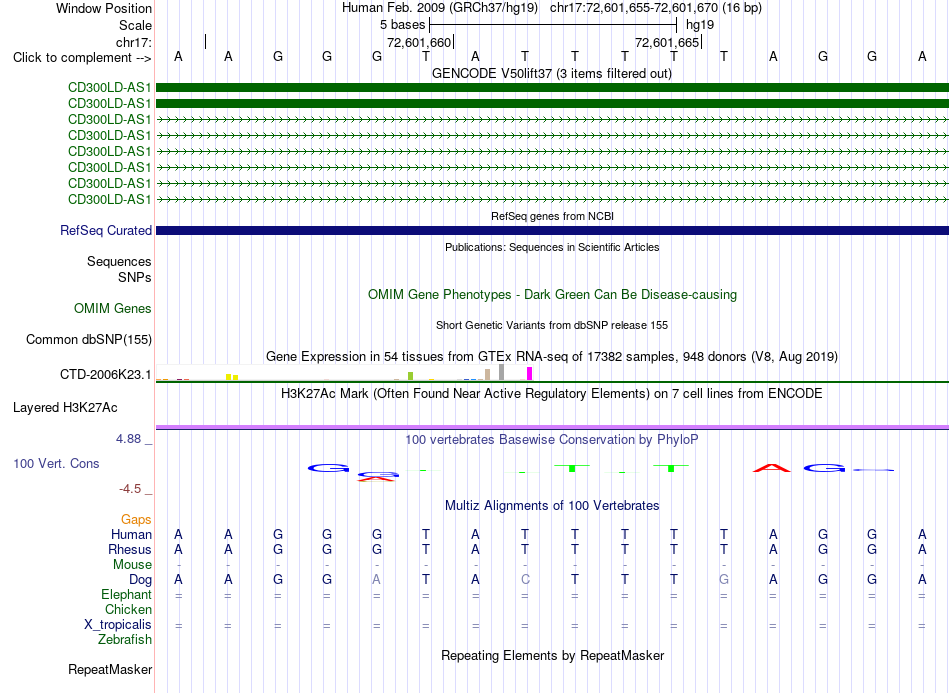
Task: Click 100 vertebrates Basewise Conservation by PhyloP
Action: (x=551, y=440)
